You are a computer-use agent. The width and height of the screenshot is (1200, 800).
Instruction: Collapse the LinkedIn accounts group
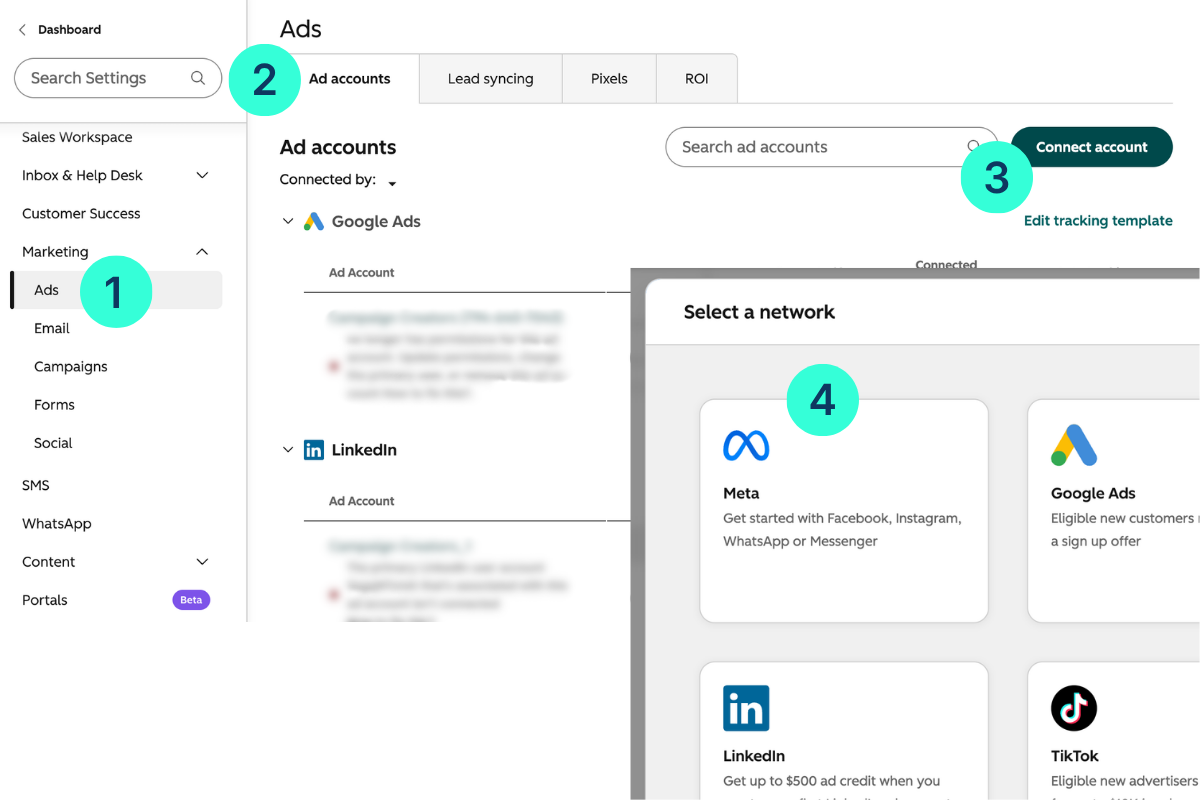tap(288, 450)
